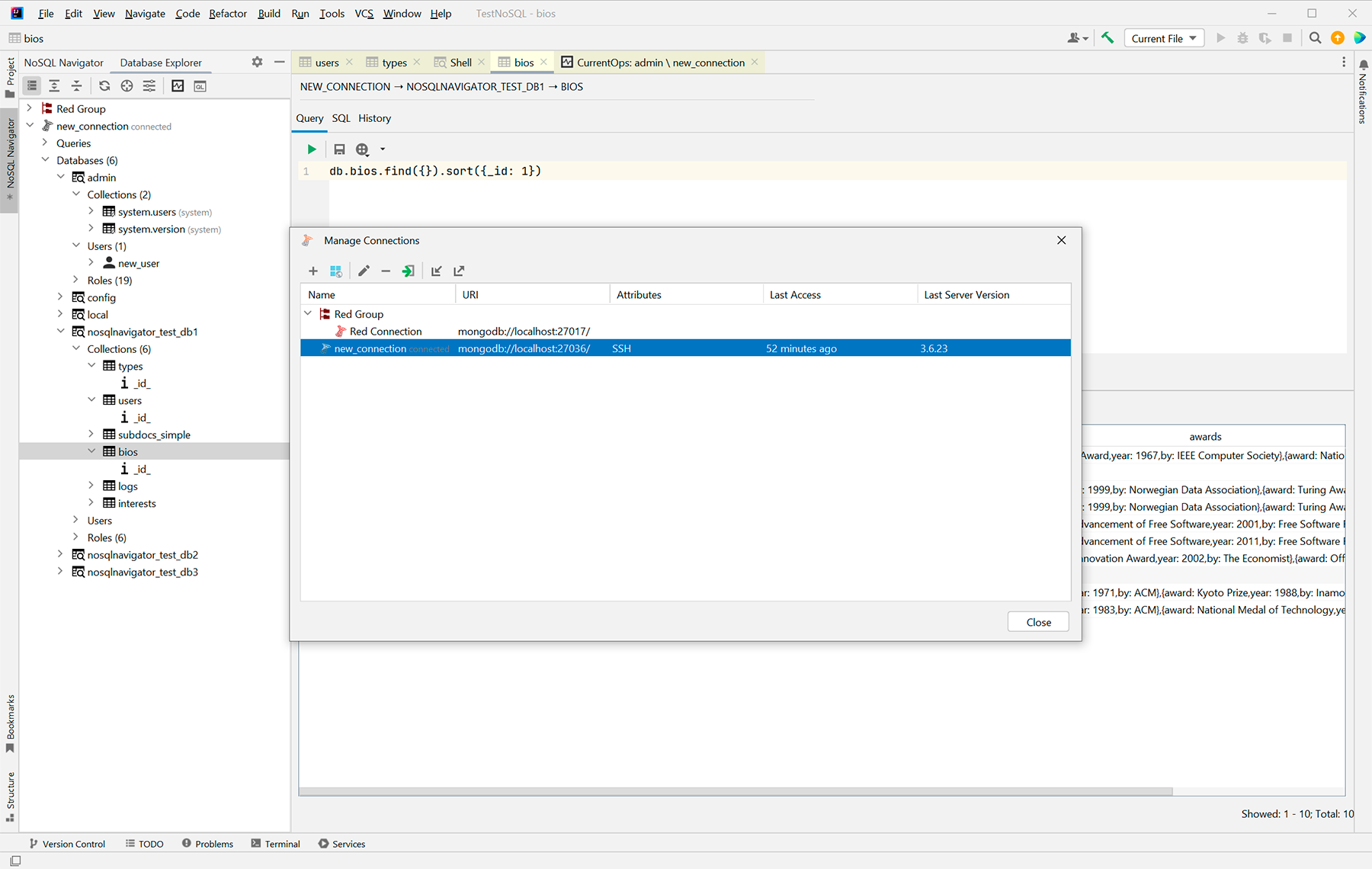Screen dimensions: 1372x869
Task: Run the query with green play button
Action: [312, 149]
